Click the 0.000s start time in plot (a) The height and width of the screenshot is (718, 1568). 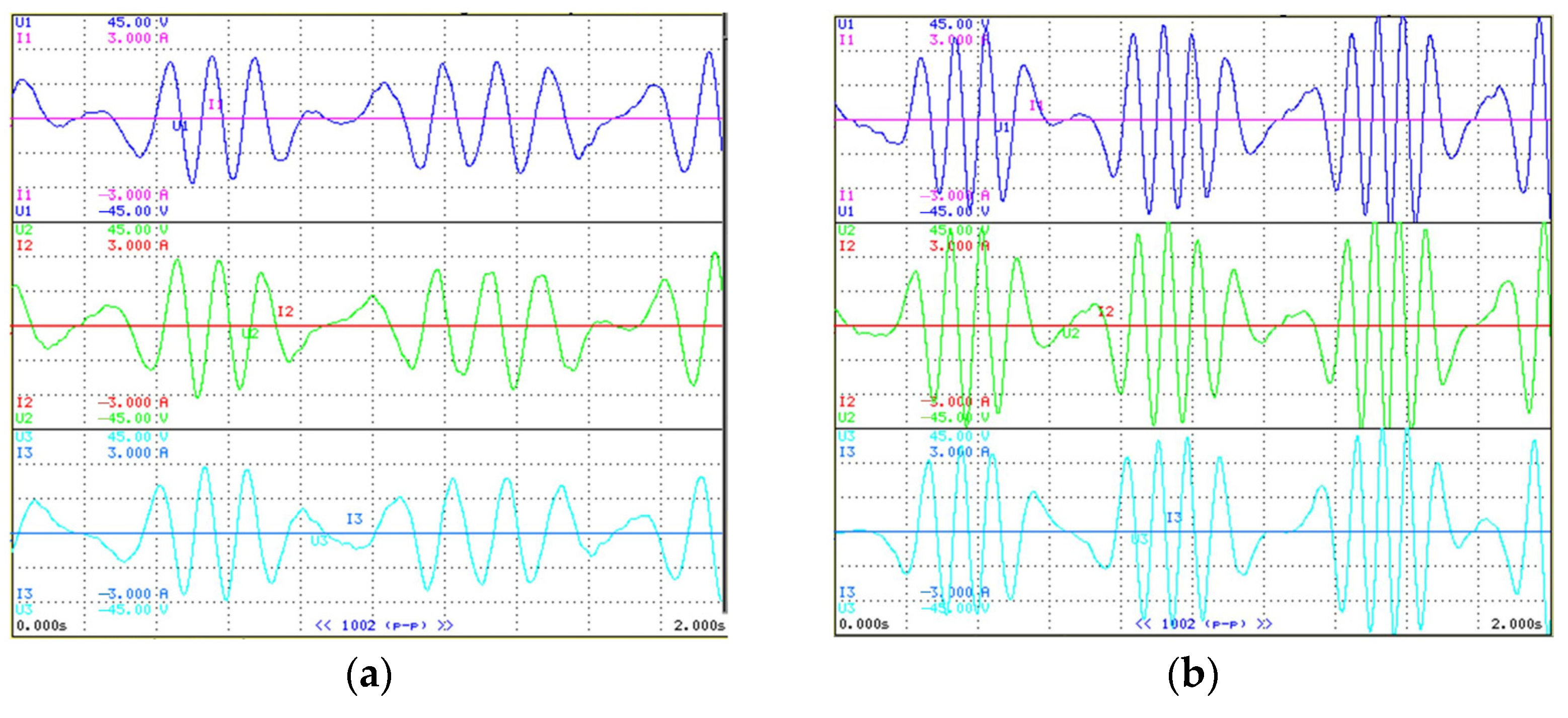(41, 625)
